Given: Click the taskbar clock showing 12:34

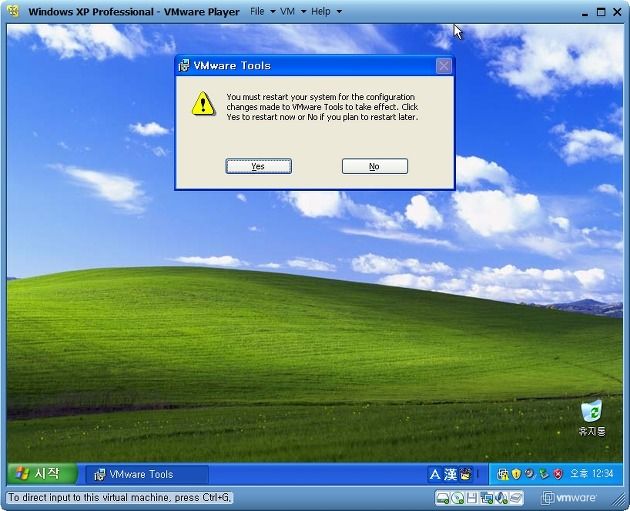Looking at the screenshot, I should 592,474.
